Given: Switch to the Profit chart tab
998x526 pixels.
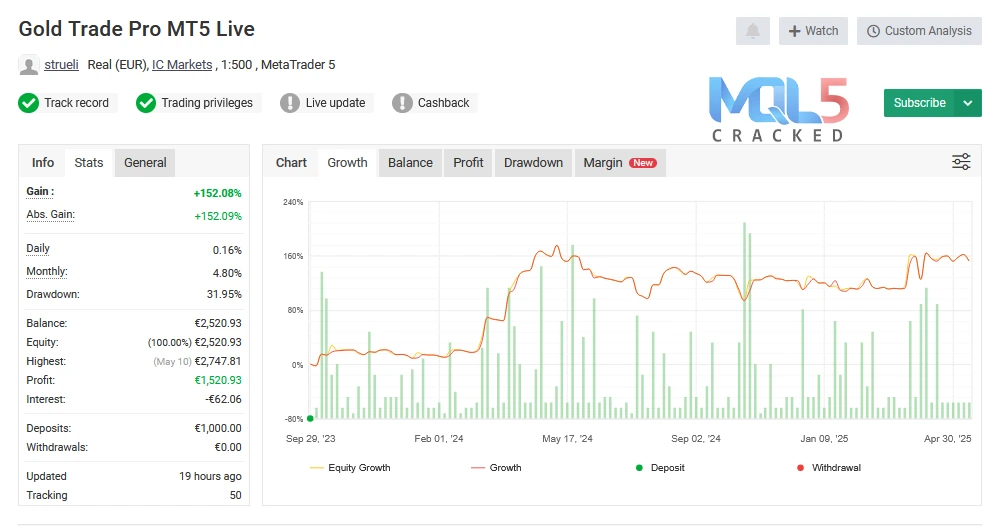Looking at the screenshot, I should pos(468,162).
